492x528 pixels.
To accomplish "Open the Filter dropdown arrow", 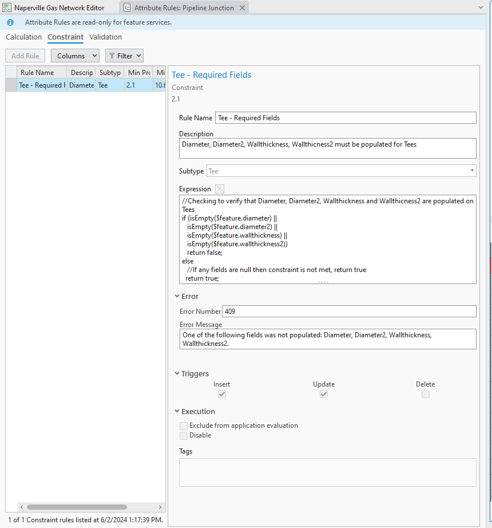I will [x=139, y=56].
